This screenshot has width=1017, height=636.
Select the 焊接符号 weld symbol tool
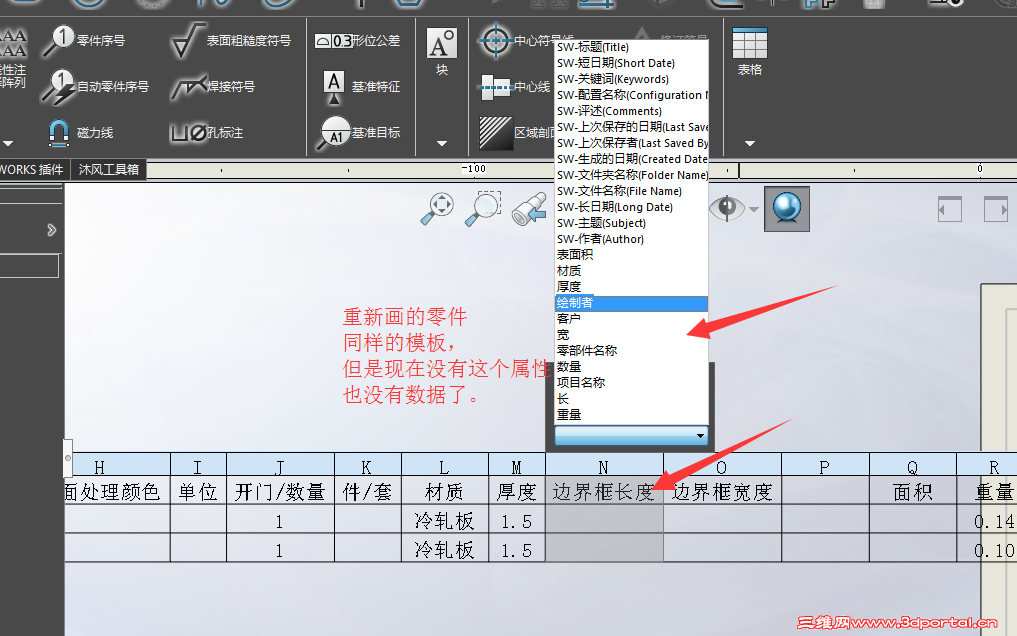(x=213, y=86)
